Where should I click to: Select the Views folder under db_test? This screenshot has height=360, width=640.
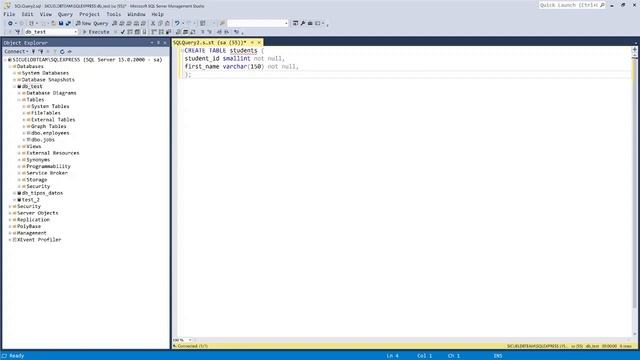coord(33,146)
